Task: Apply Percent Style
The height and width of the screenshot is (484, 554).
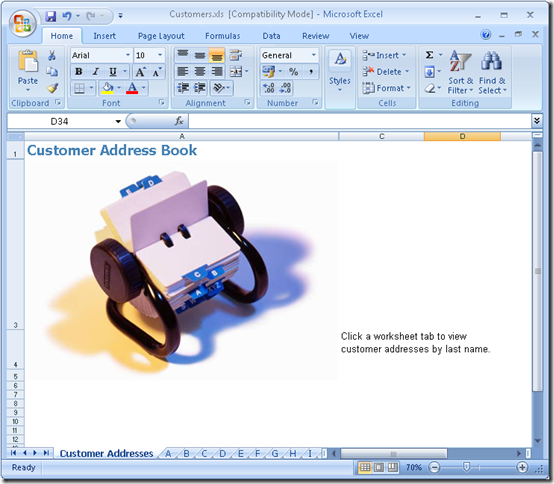Action: [294, 71]
